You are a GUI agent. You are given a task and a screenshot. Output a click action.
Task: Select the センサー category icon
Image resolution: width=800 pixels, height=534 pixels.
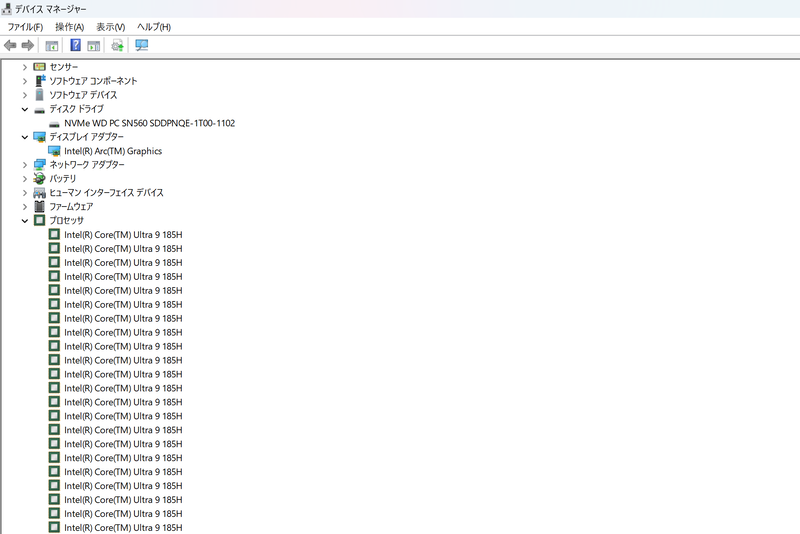pos(39,67)
